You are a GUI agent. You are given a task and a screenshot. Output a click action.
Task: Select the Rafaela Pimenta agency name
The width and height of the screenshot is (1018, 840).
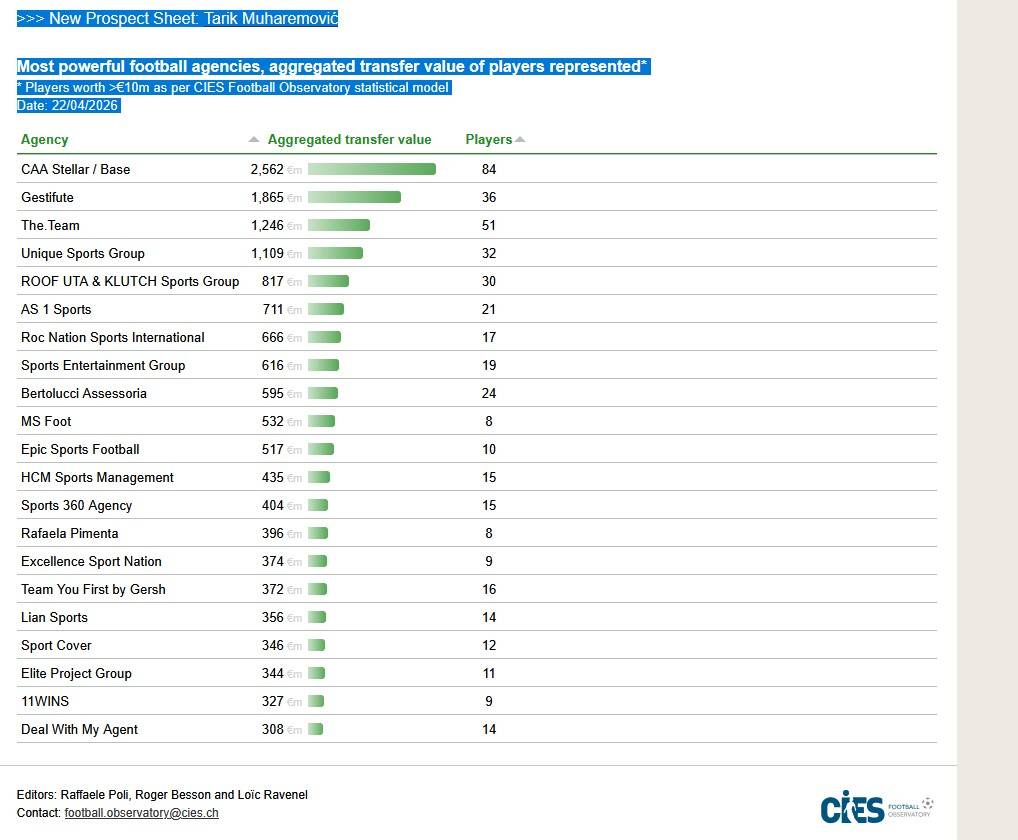[69, 534]
